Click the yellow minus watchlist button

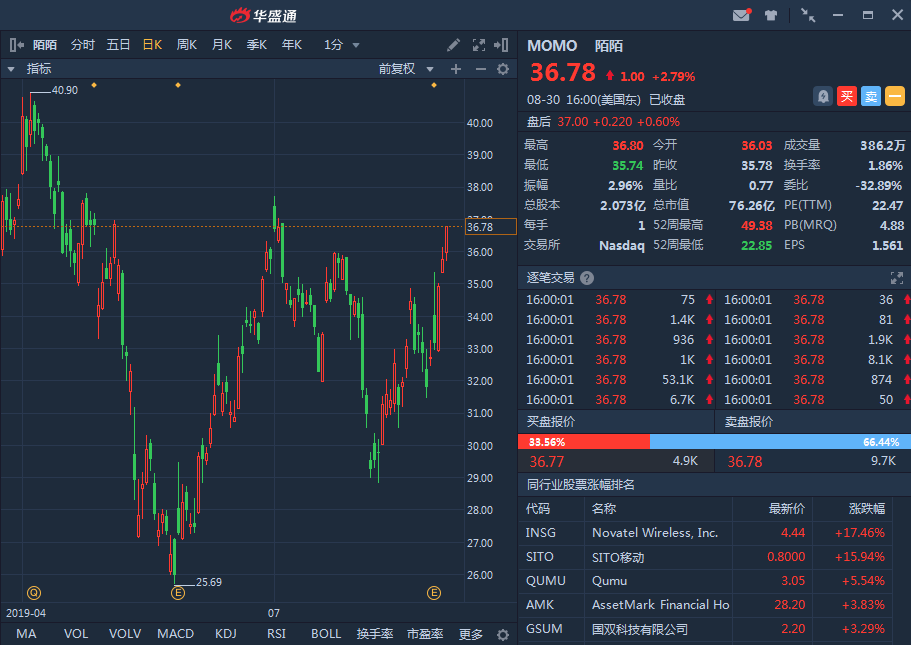click(895, 96)
